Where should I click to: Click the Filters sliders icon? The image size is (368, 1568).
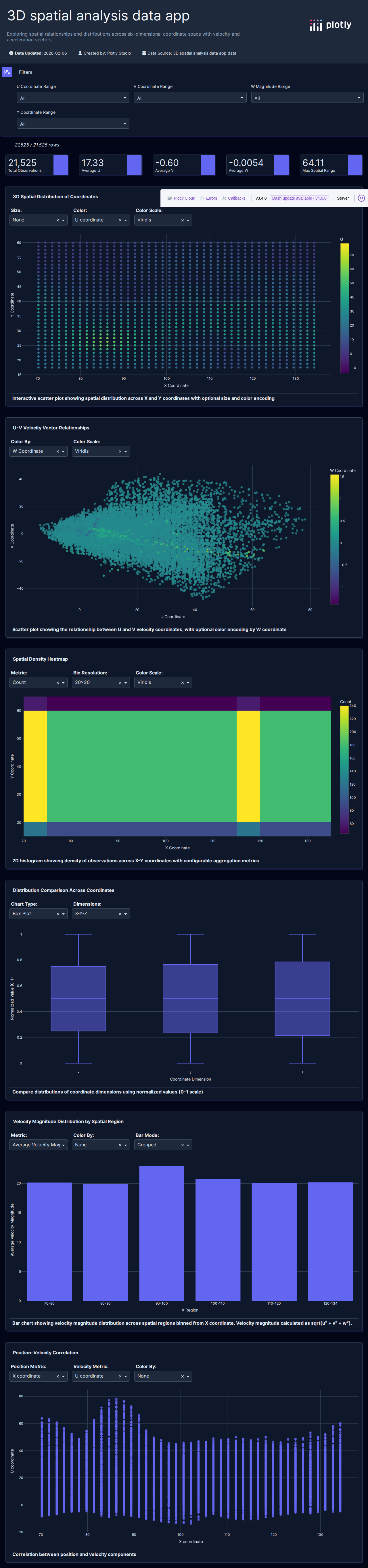coord(7,72)
